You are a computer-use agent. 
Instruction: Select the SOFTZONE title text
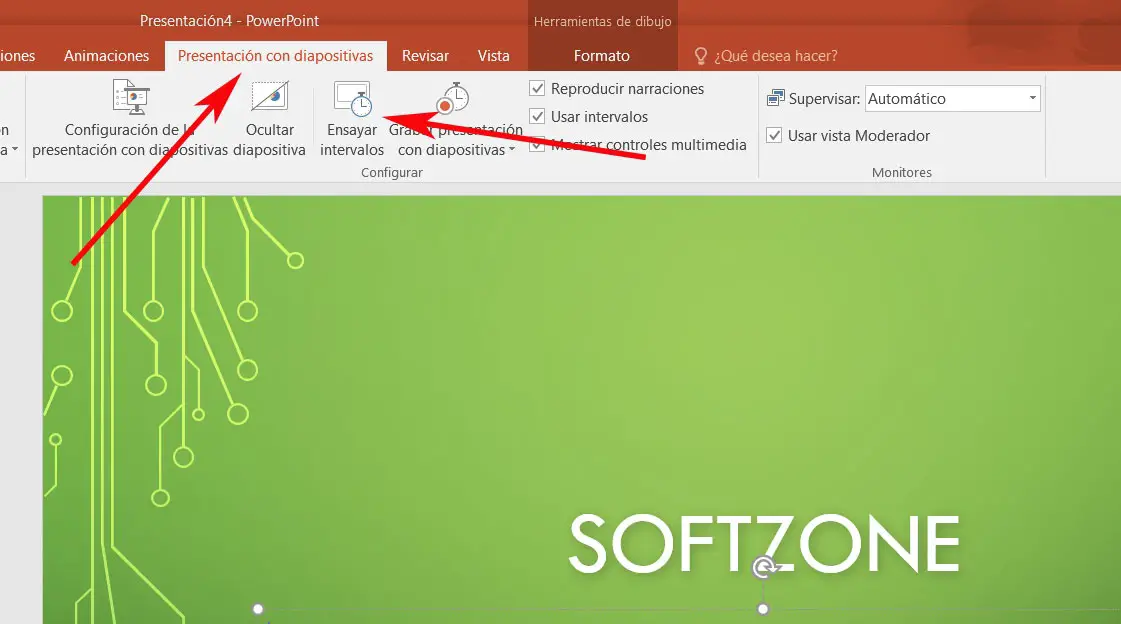point(764,543)
